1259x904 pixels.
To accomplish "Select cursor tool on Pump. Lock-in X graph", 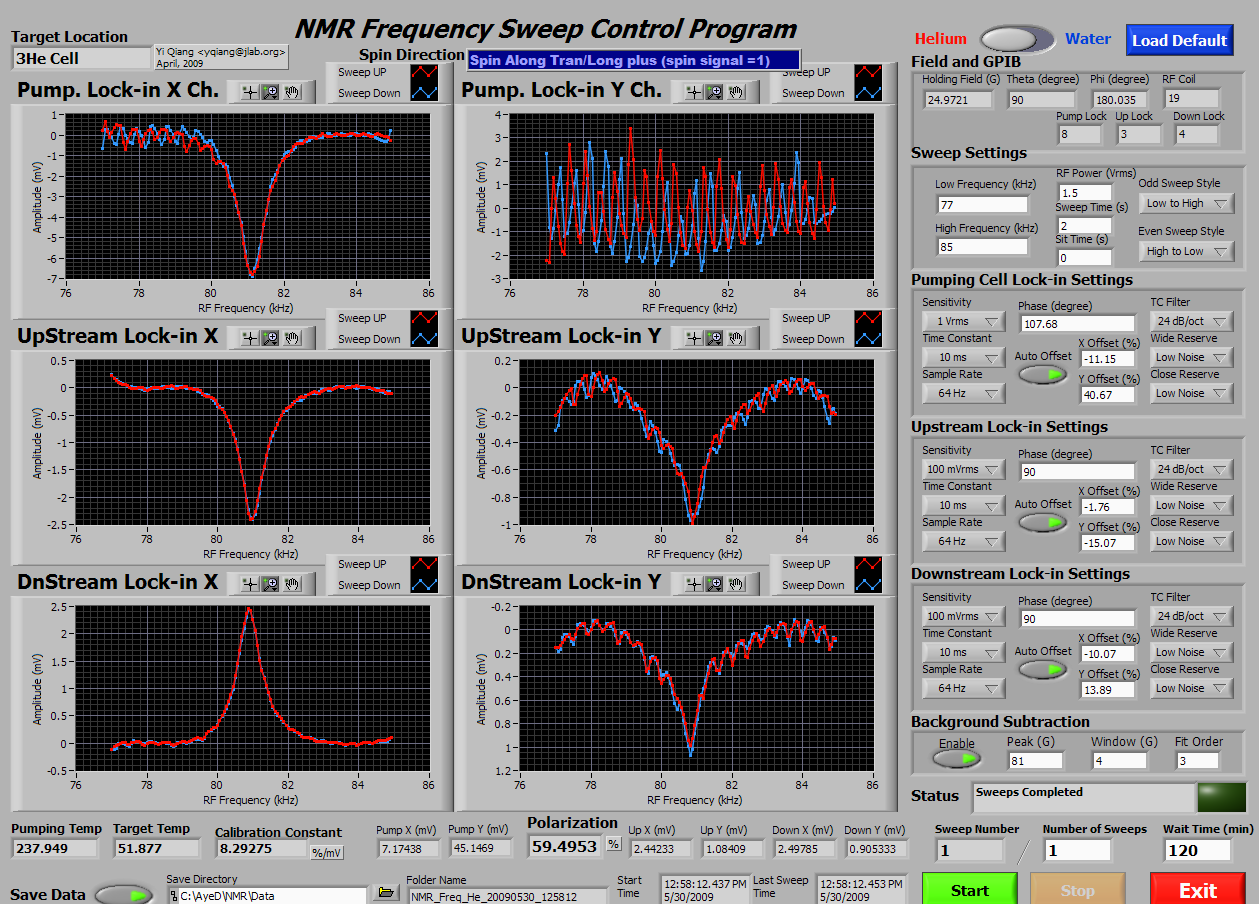I will pyautogui.click(x=248, y=92).
